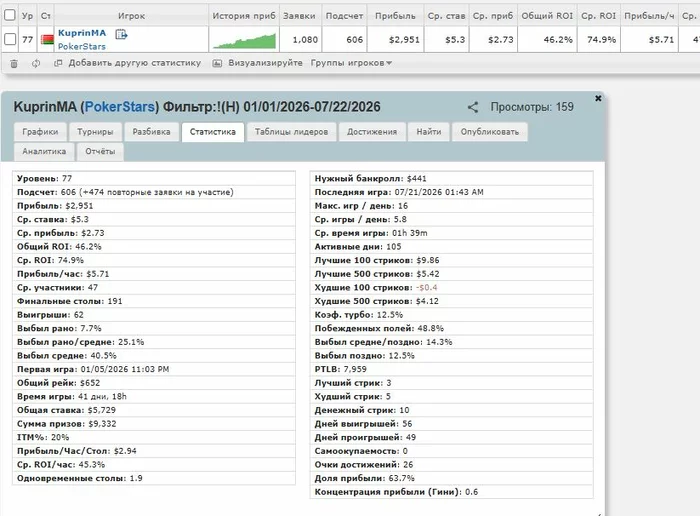This screenshot has height=516, width=700.
Task: Sort by the Ср. став column header
Action: coord(446,16)
